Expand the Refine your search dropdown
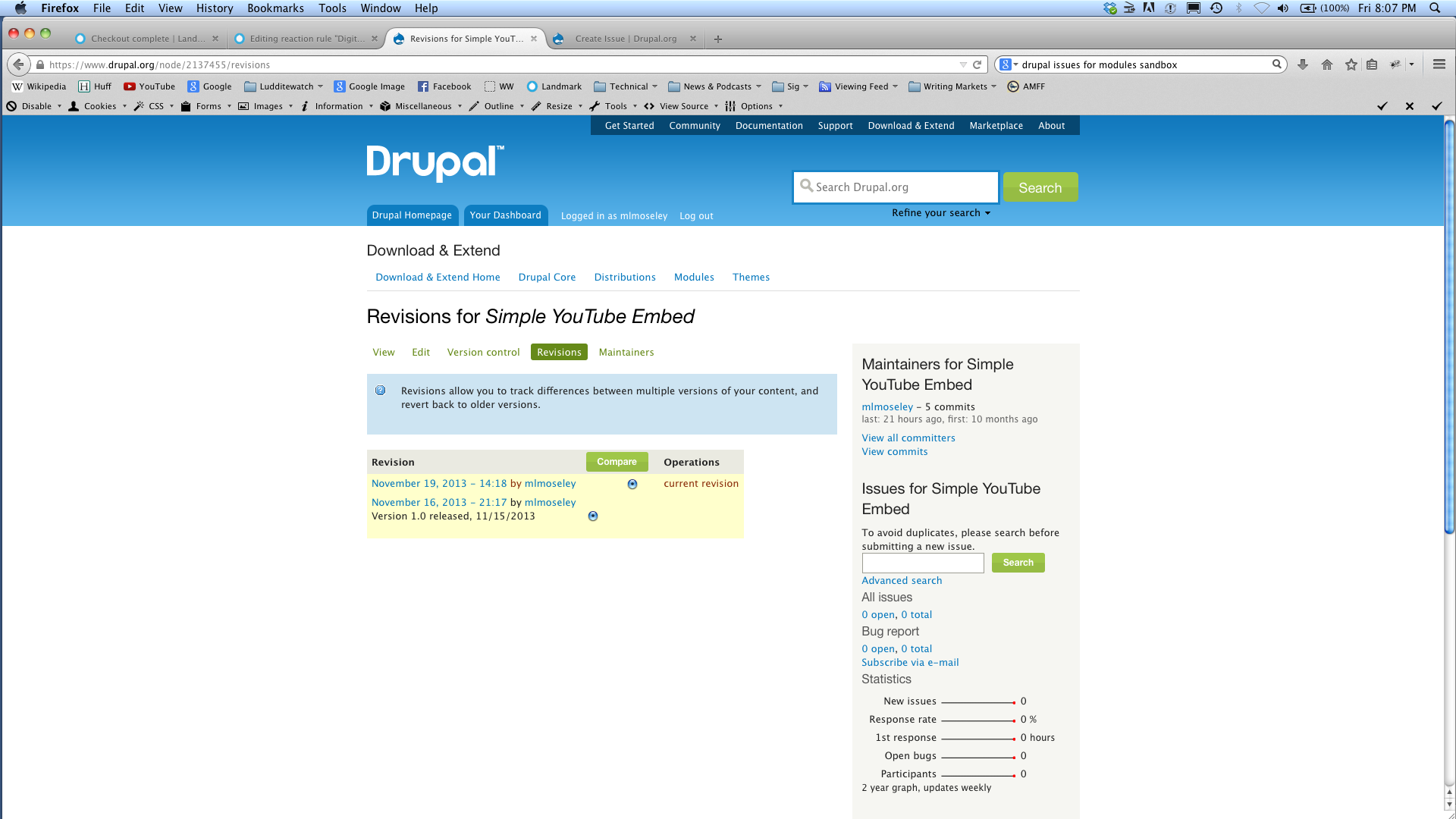 click(x=940, y=212)
